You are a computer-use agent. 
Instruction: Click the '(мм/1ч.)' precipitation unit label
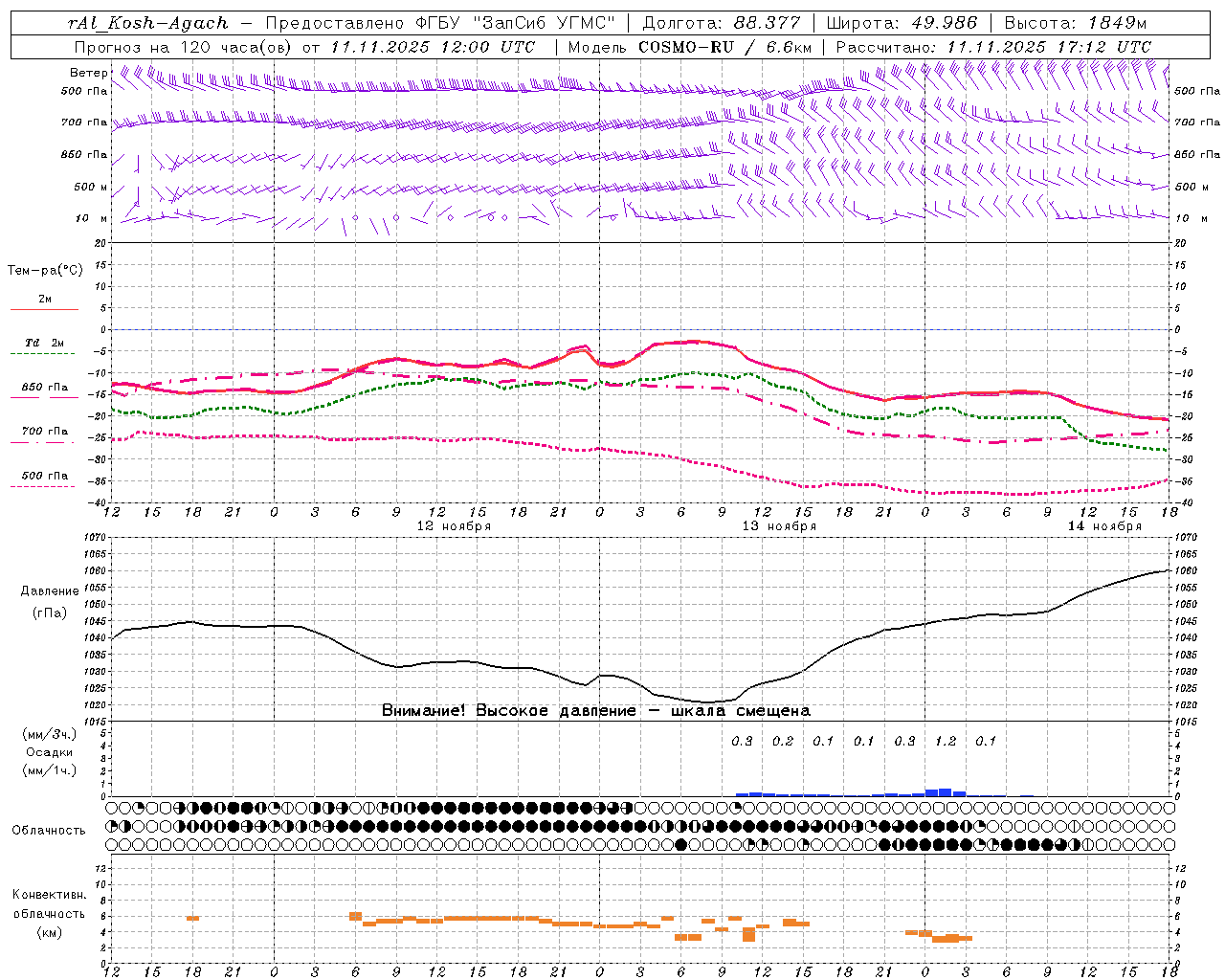point(50,770)
